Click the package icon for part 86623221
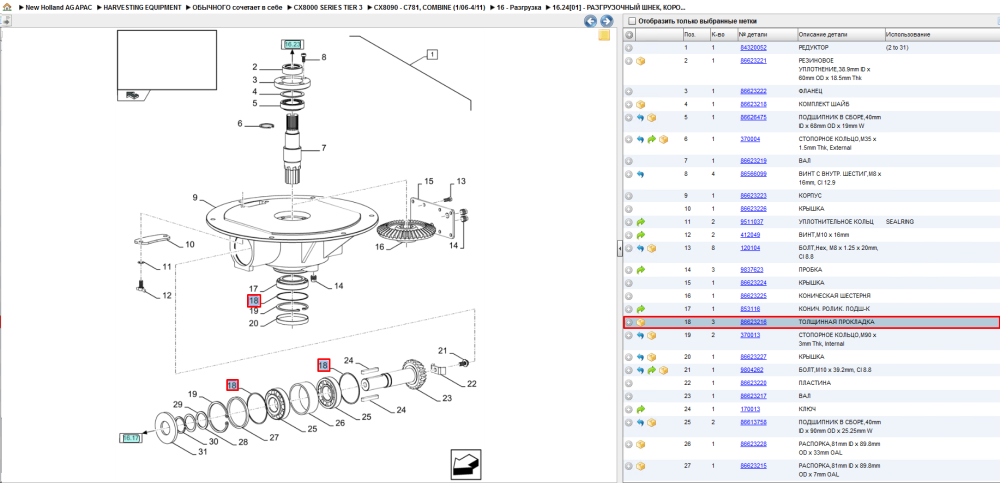The height and width of the screenshot is (483, 1000). tap(641, 61)
